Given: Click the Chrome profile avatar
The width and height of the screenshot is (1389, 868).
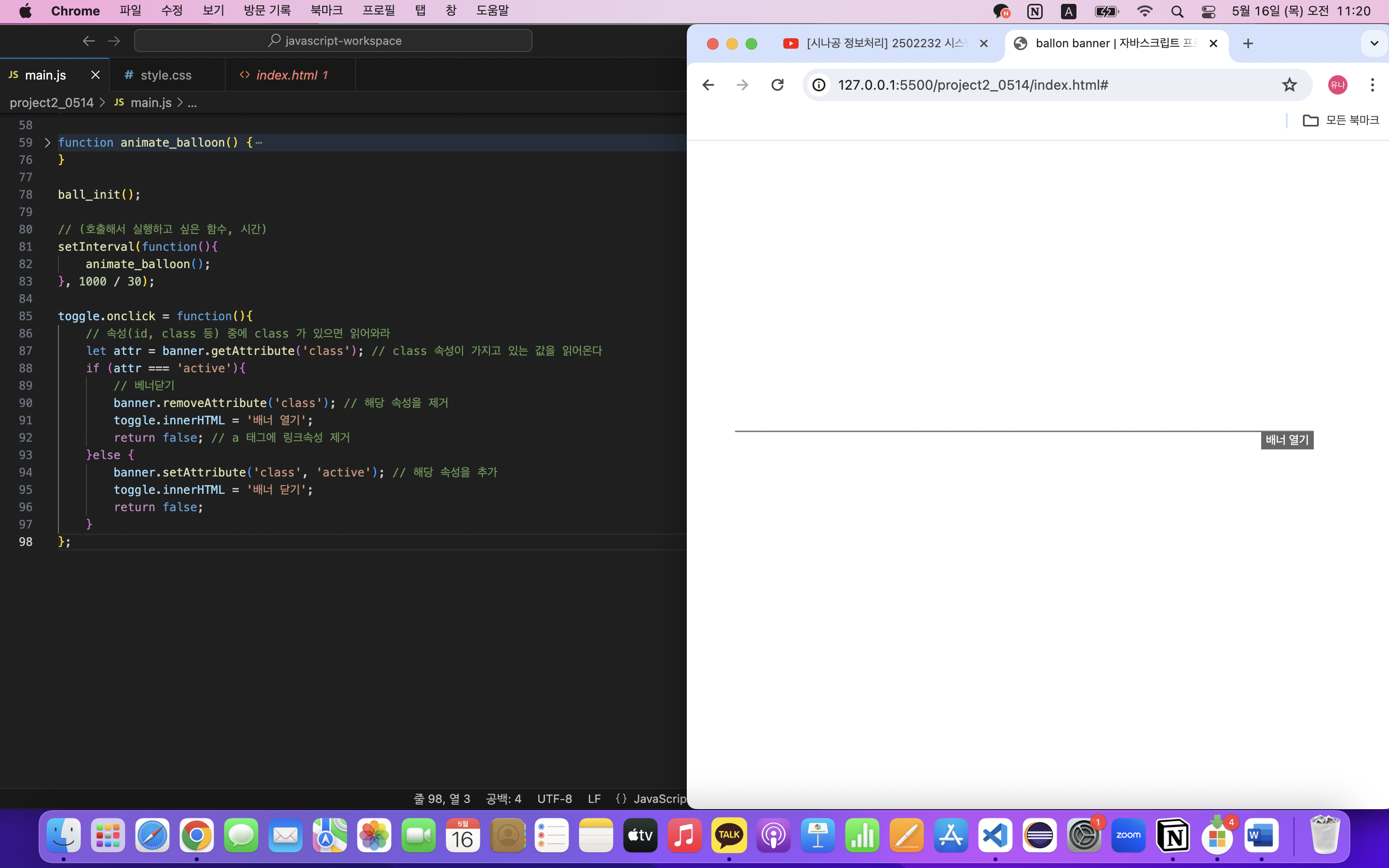Looking at the screenshot, I should [1337, 85].
